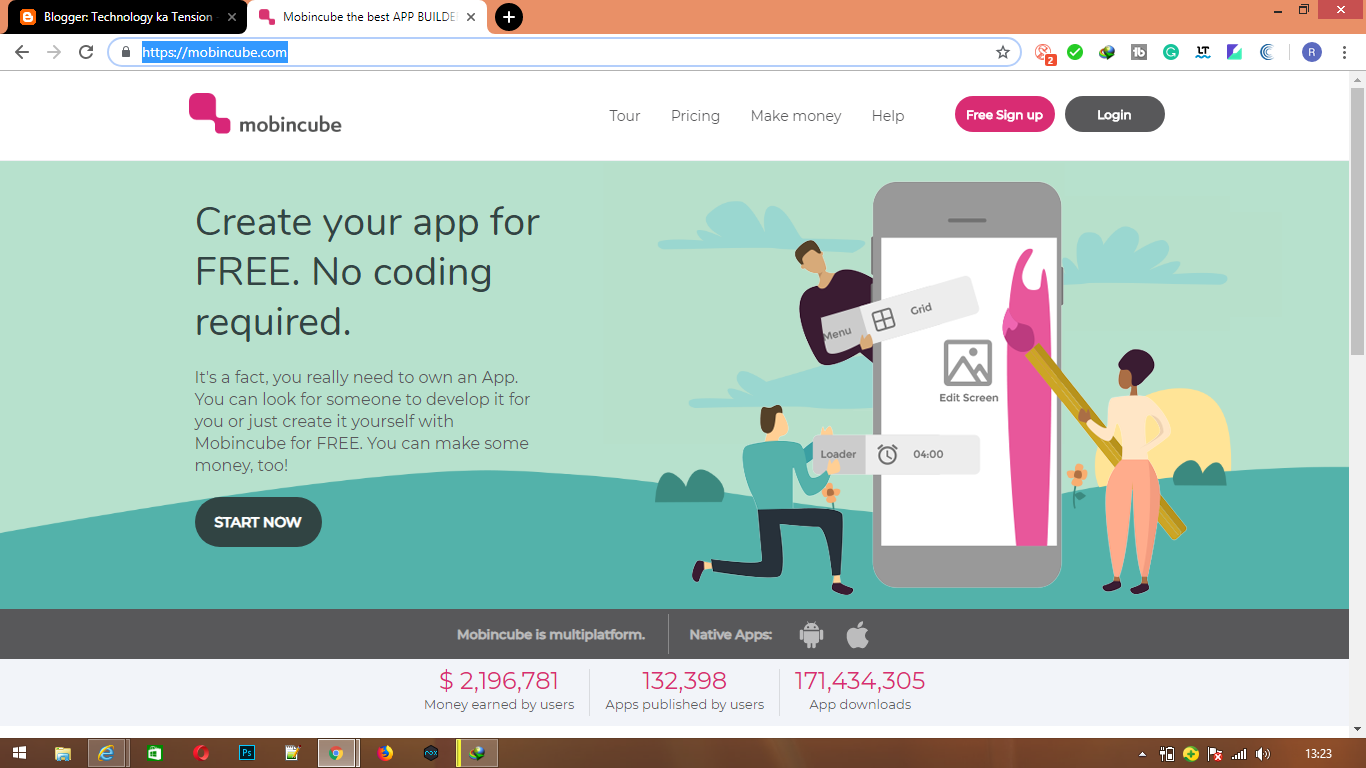Click the Free Sign up button
This screenshot has width=1366, height=768.
[1004, 114]
